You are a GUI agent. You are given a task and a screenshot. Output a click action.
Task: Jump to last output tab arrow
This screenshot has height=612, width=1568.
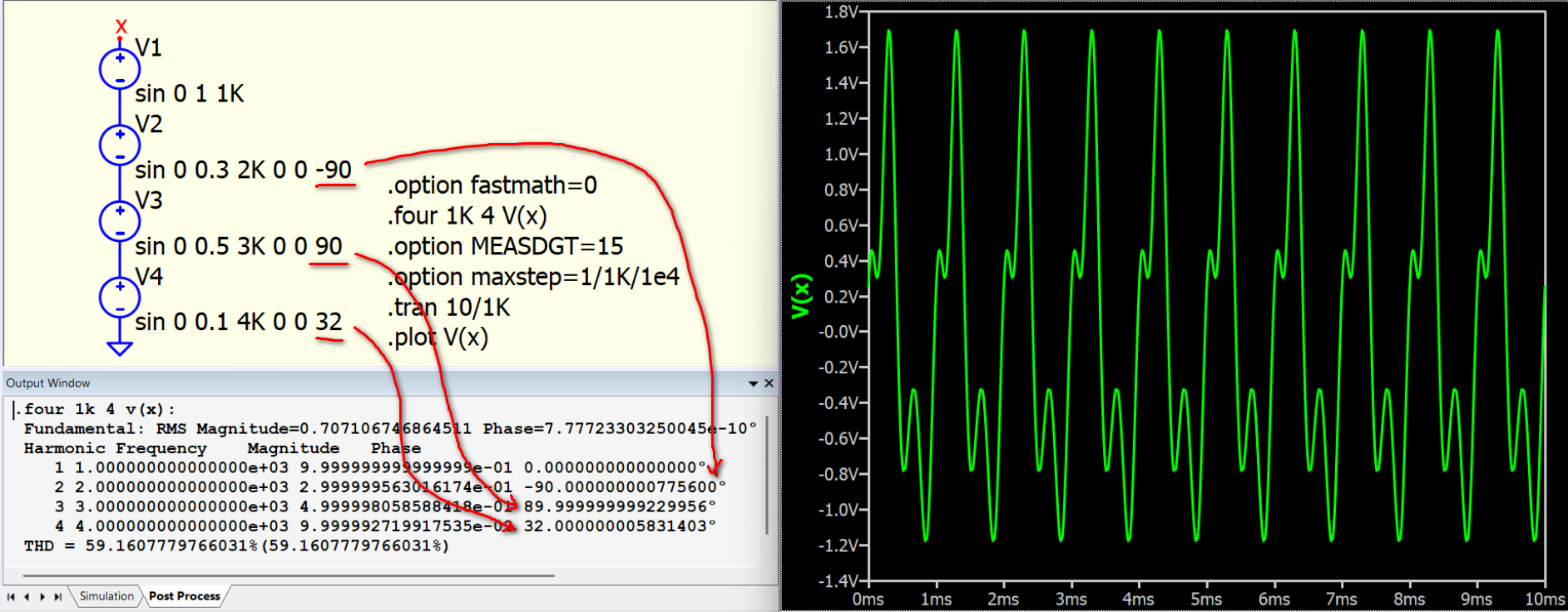pos(57,597)
